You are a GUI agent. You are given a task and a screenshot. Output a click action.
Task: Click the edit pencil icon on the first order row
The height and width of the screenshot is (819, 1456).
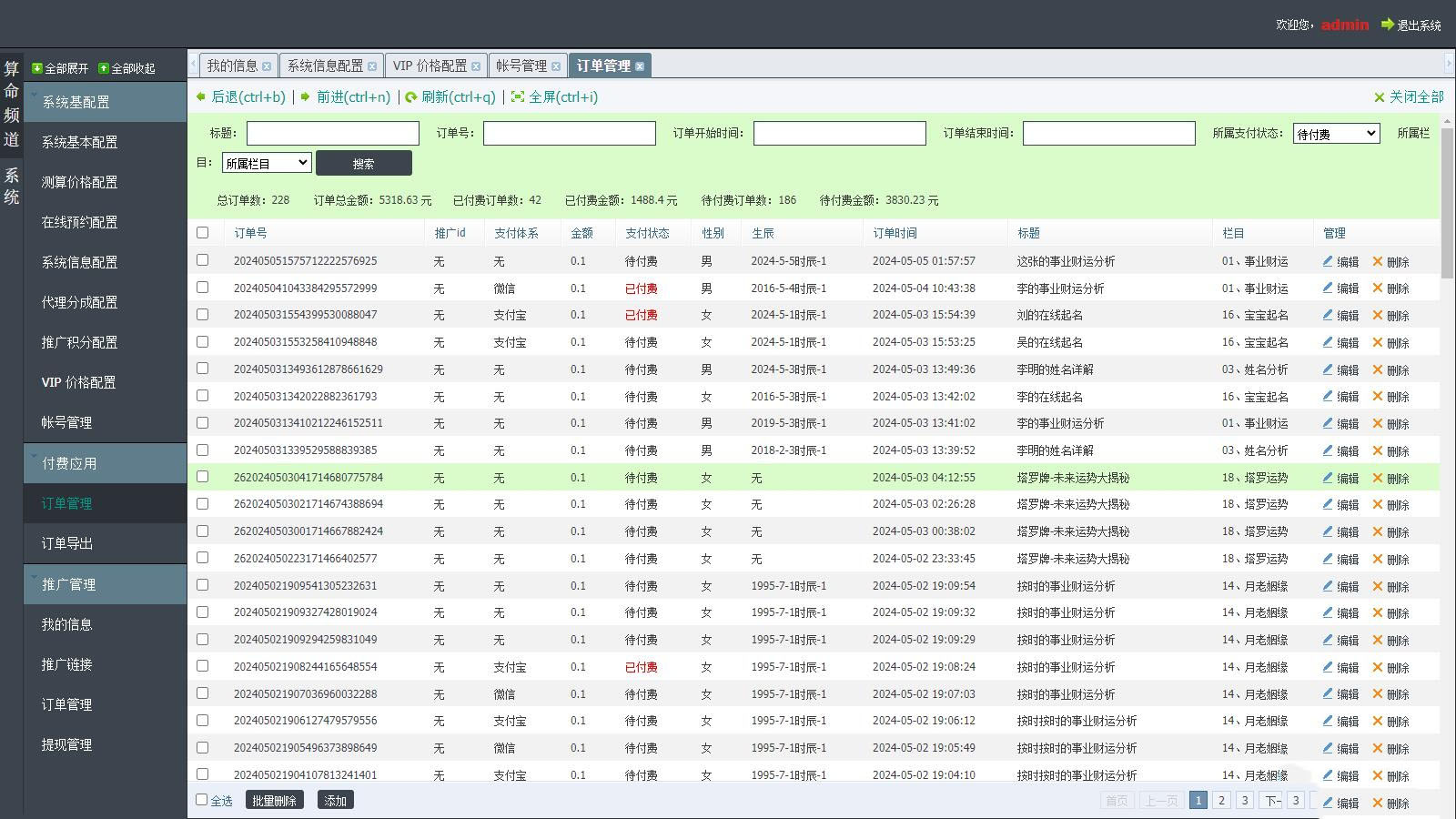1329,261
